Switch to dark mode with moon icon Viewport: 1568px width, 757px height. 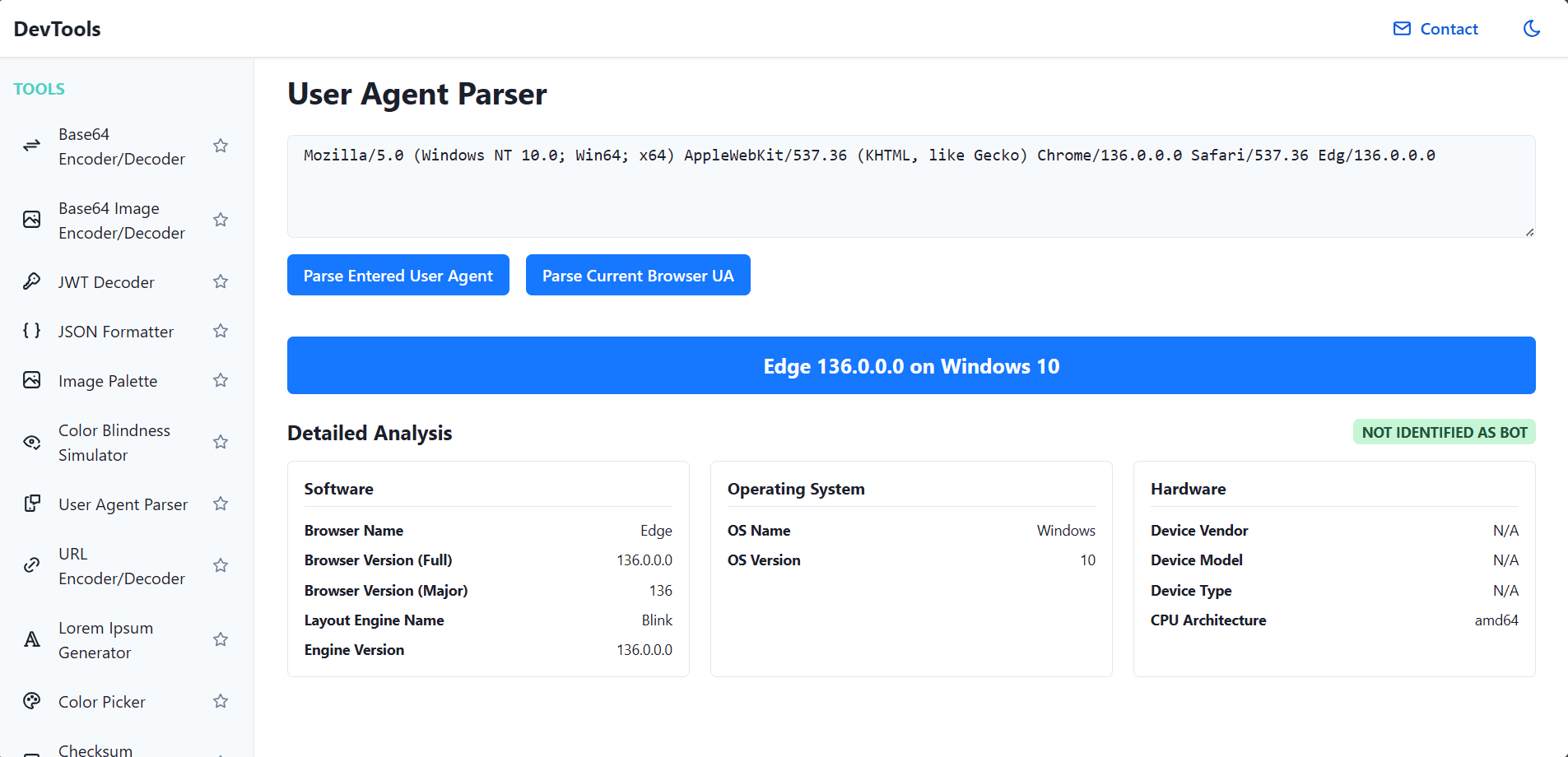click(1532, 29)
